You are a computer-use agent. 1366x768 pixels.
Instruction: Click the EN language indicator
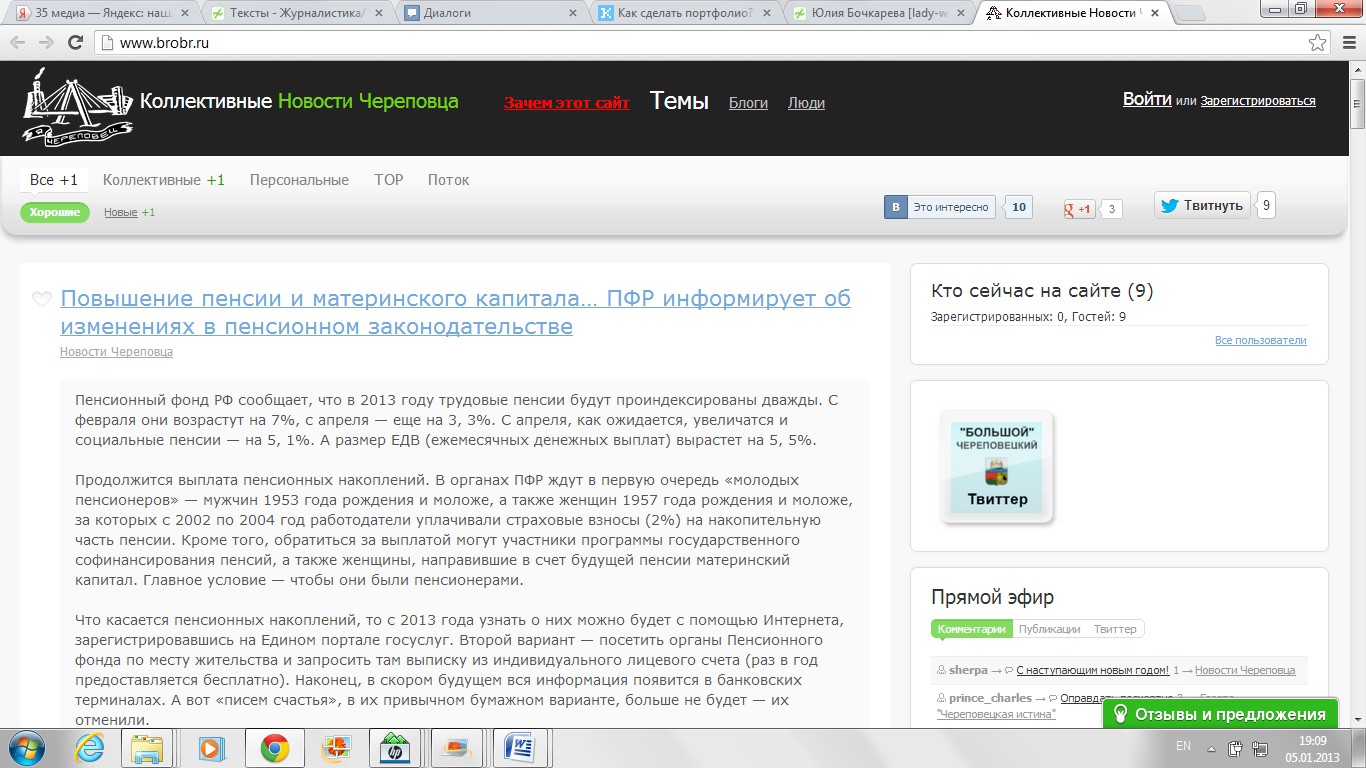click(x=1184, y=746)
